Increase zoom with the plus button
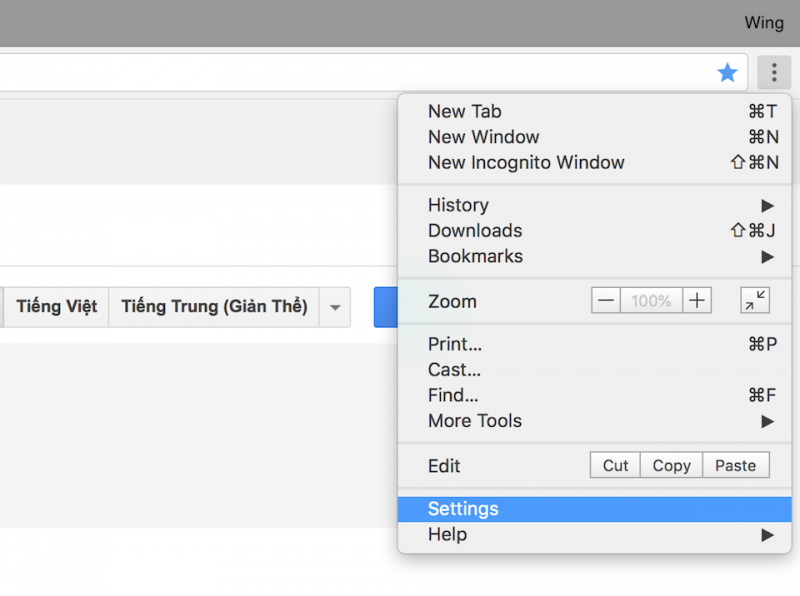 [x=697, y=301]
